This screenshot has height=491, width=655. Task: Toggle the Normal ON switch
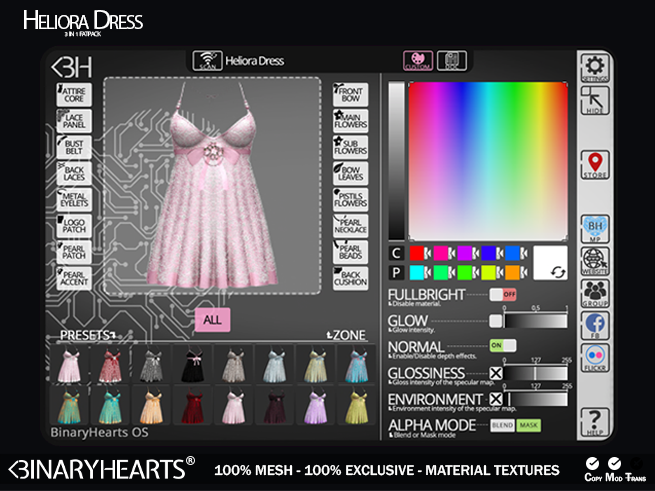(503, 346)
